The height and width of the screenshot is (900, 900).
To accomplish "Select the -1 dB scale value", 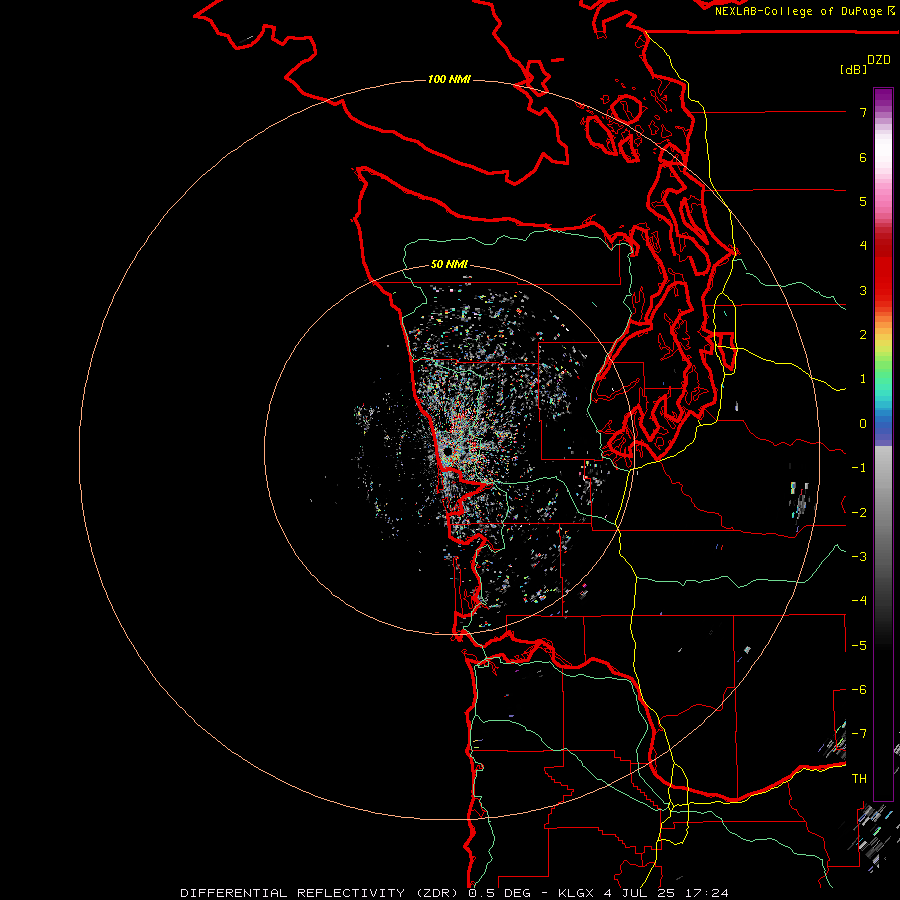I will tap(859, 468).
